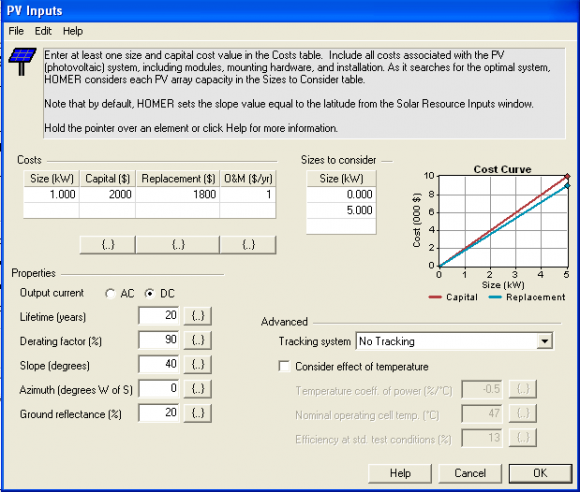Select the 5.000 size to consider
580x492 pixels.
[x=341, y=210]
